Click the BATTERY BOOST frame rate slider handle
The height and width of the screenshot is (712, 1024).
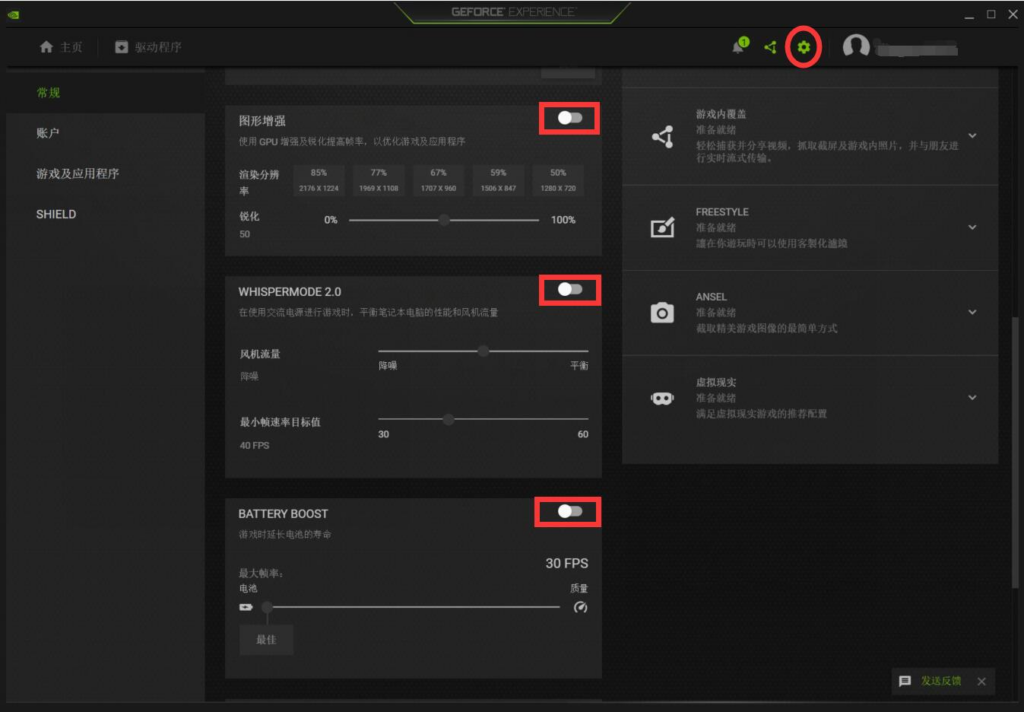(x=267, y=607)
